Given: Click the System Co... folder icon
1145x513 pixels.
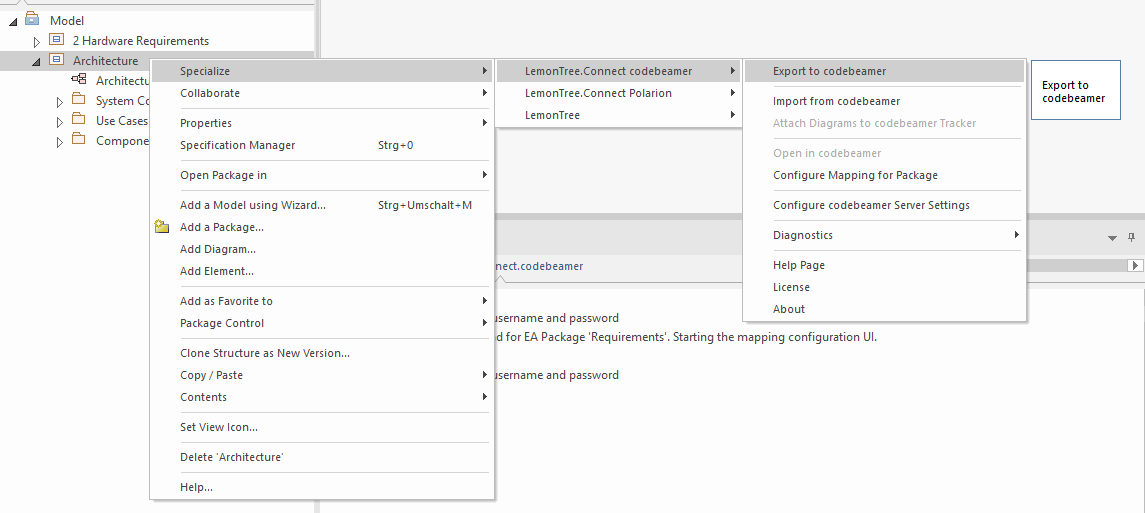Looking at the screenshot, I should [x=79, y=99].
